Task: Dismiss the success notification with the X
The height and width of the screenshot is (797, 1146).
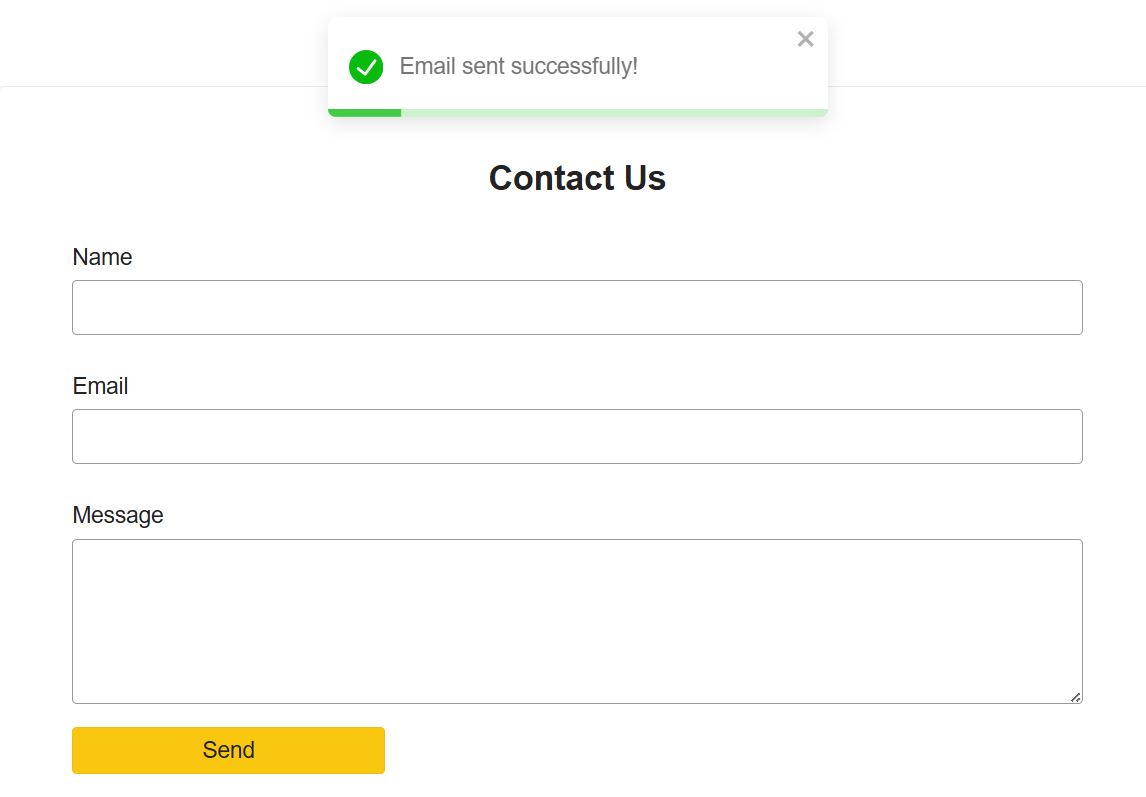Action: 805,39
